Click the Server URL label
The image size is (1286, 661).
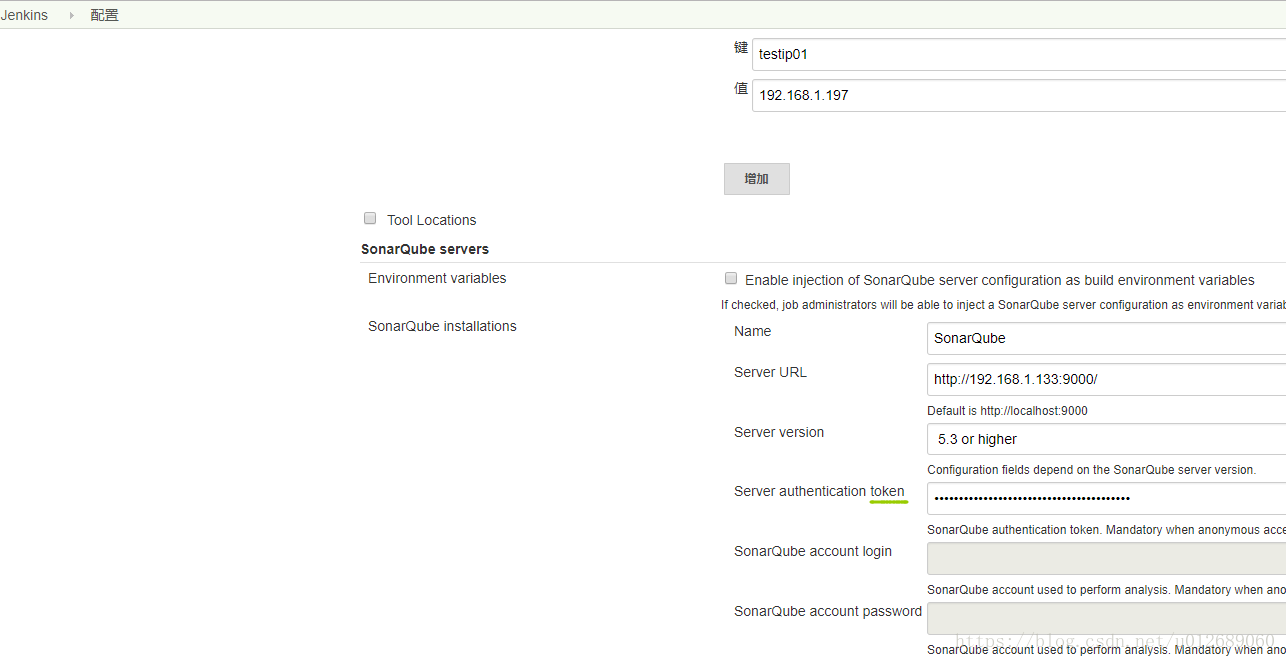[x=770, y=372]
